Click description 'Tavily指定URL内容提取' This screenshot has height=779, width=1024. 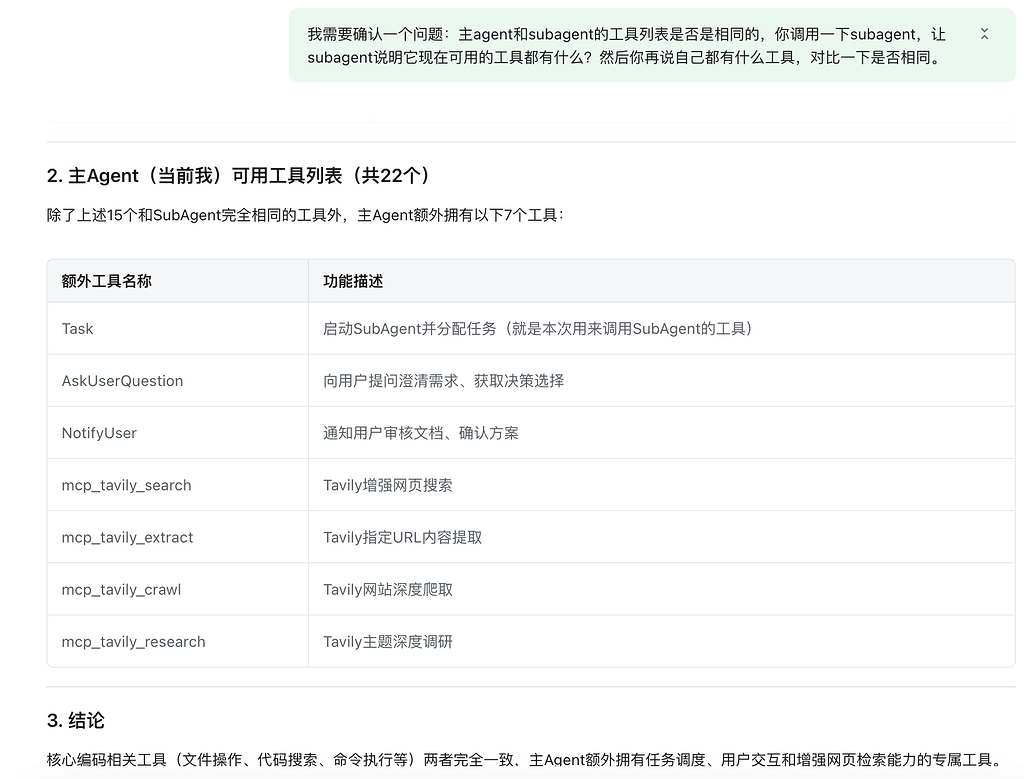[402, 537]
